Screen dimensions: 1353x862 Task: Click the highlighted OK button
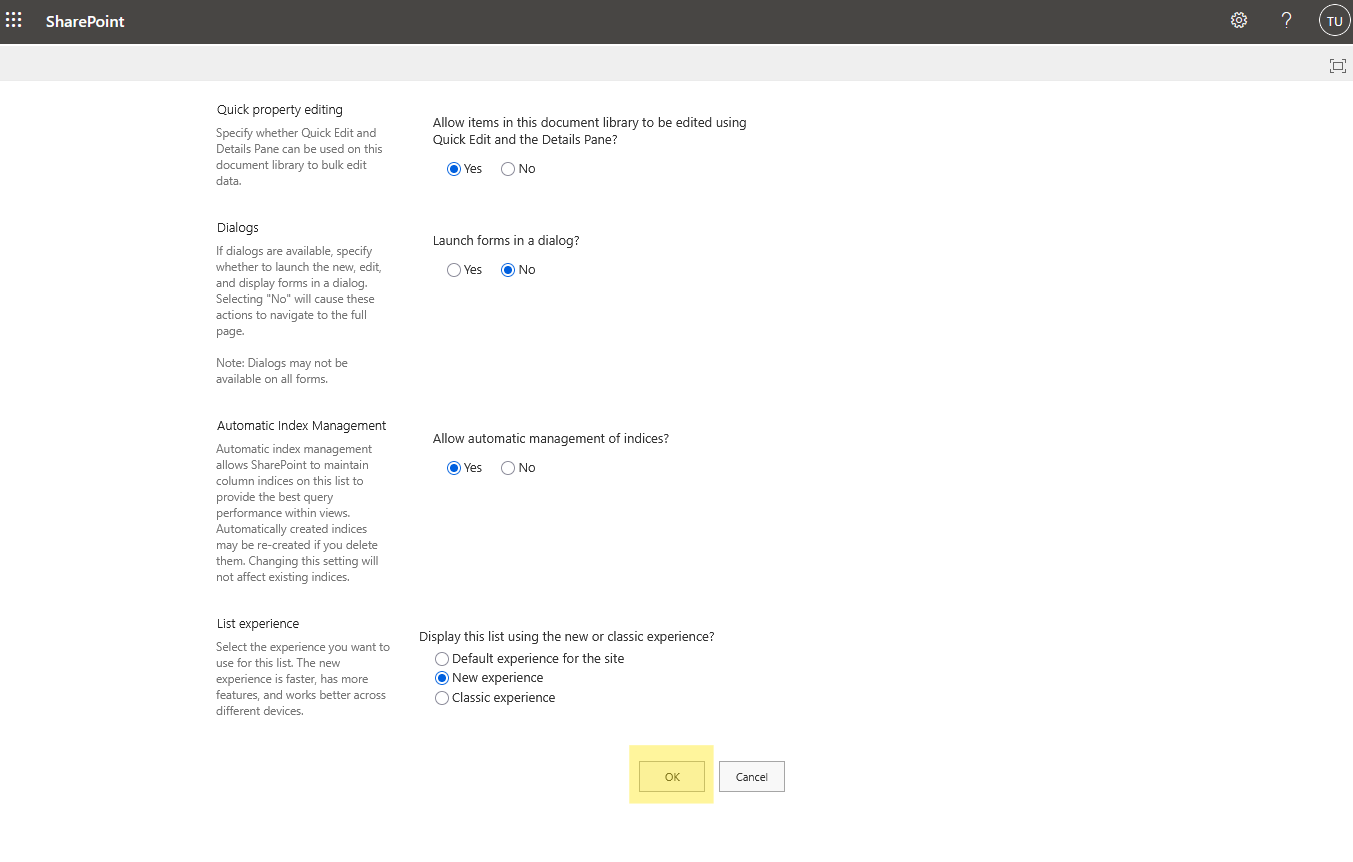[671, 776]
